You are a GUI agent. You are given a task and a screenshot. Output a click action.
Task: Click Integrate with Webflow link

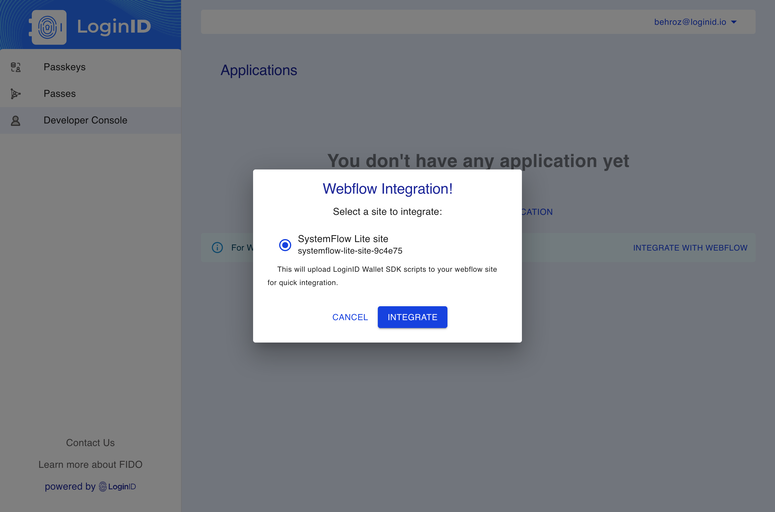point(690,248)
